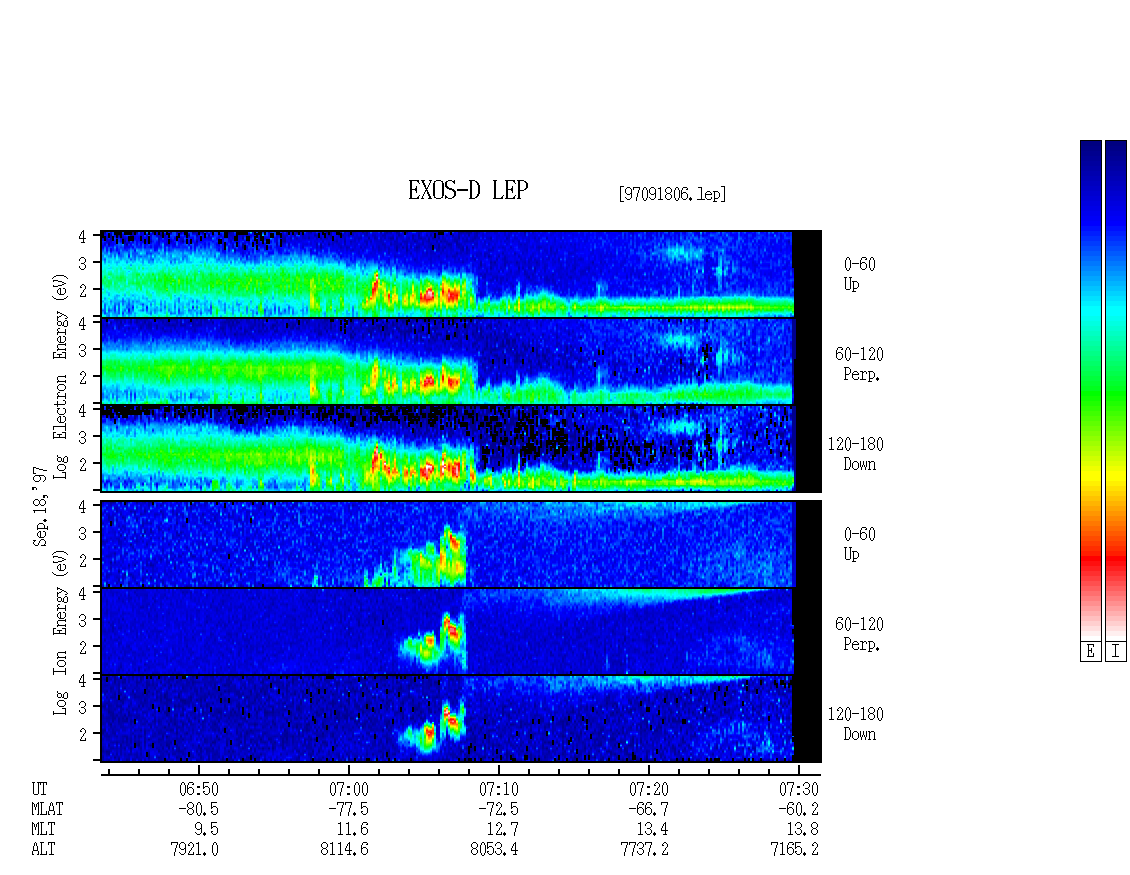
Task: Click MLAT value -60.2
Action: tap(798, 809)
